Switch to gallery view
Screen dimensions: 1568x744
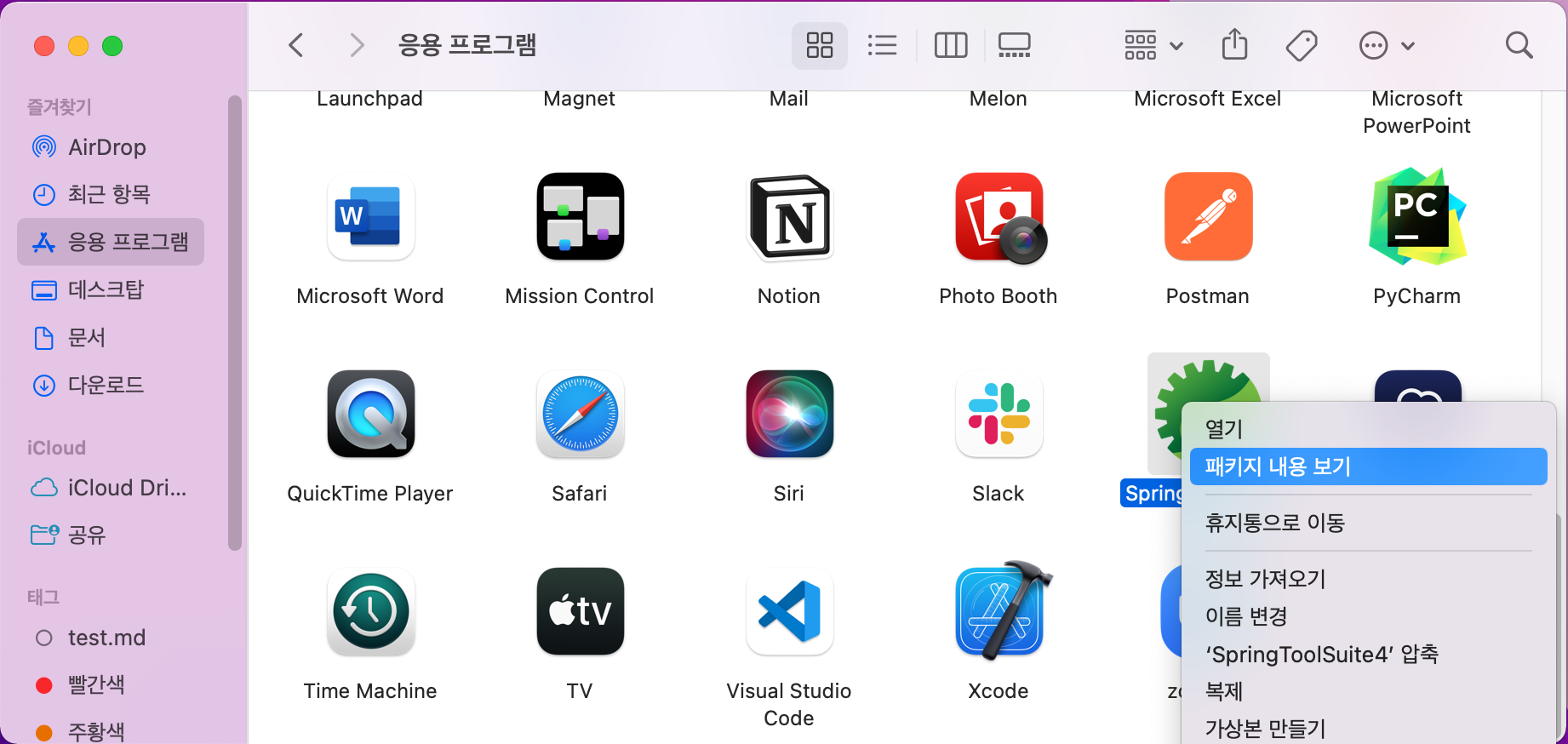1014,45
